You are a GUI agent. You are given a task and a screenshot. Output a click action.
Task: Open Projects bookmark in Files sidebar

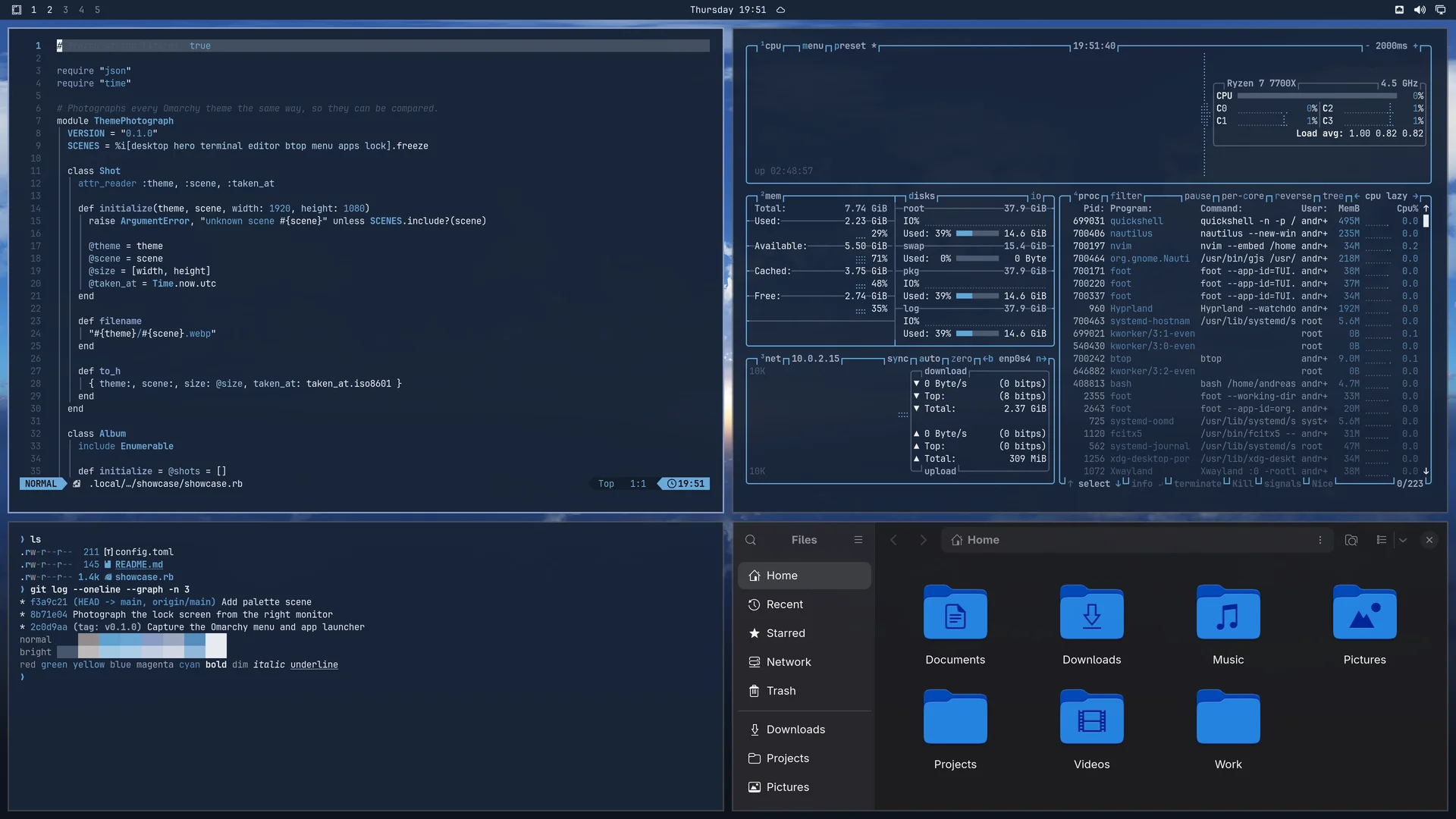click(x=805, y=758)
